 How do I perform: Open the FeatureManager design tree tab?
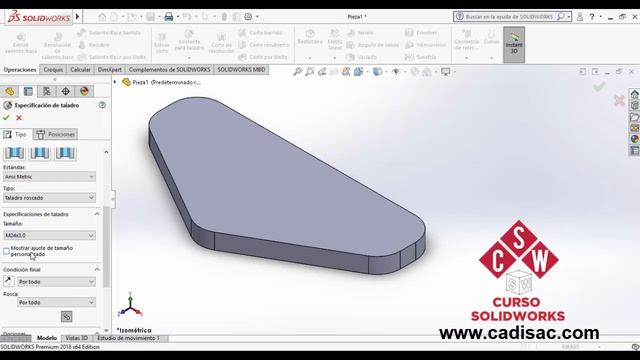pos(9,91)
